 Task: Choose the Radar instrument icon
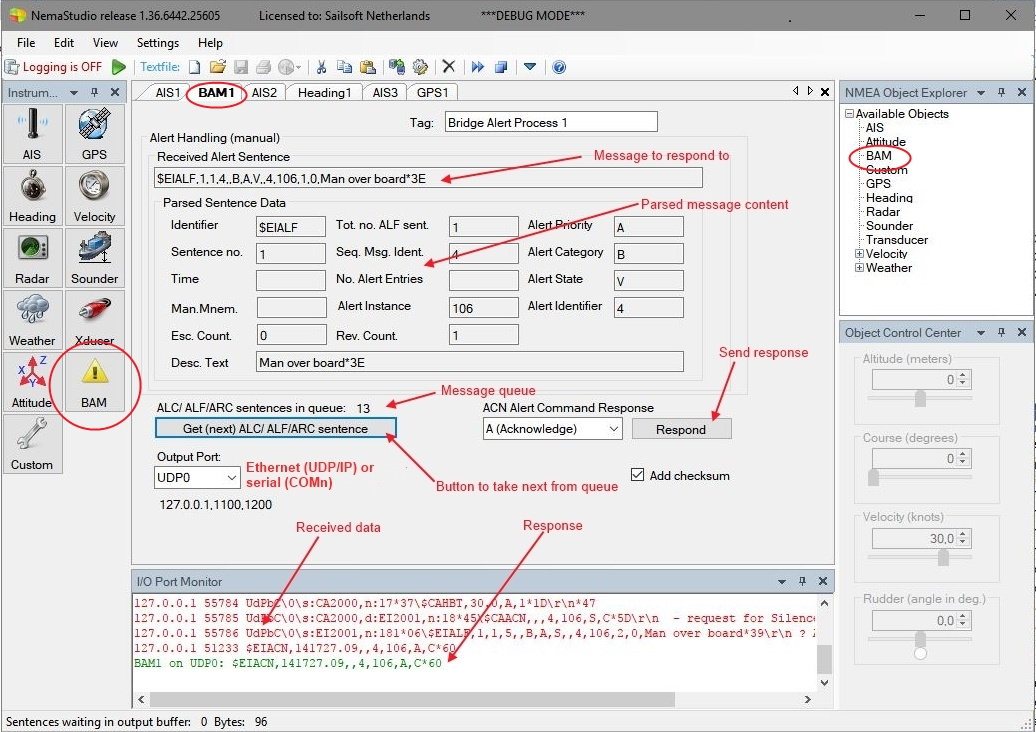(32, 257)
